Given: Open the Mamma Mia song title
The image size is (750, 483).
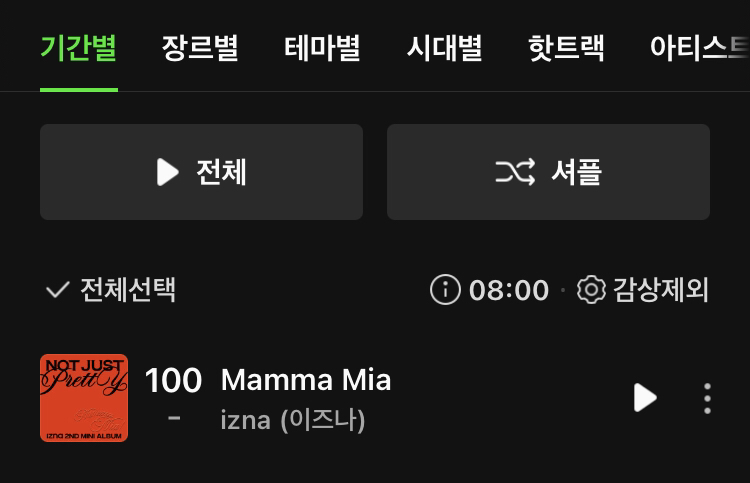Looking at the screenshot, I should tap(306, 380).
